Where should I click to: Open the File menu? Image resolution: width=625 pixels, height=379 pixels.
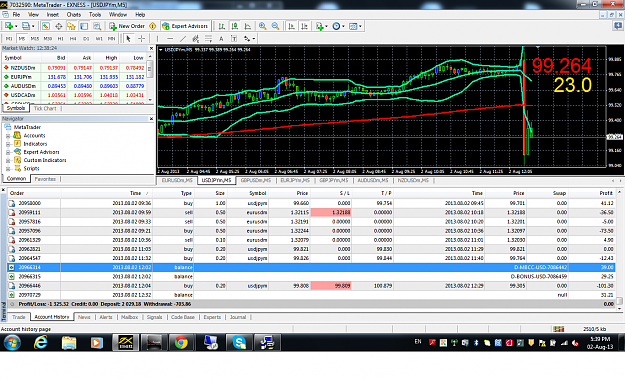coord(16,14)
